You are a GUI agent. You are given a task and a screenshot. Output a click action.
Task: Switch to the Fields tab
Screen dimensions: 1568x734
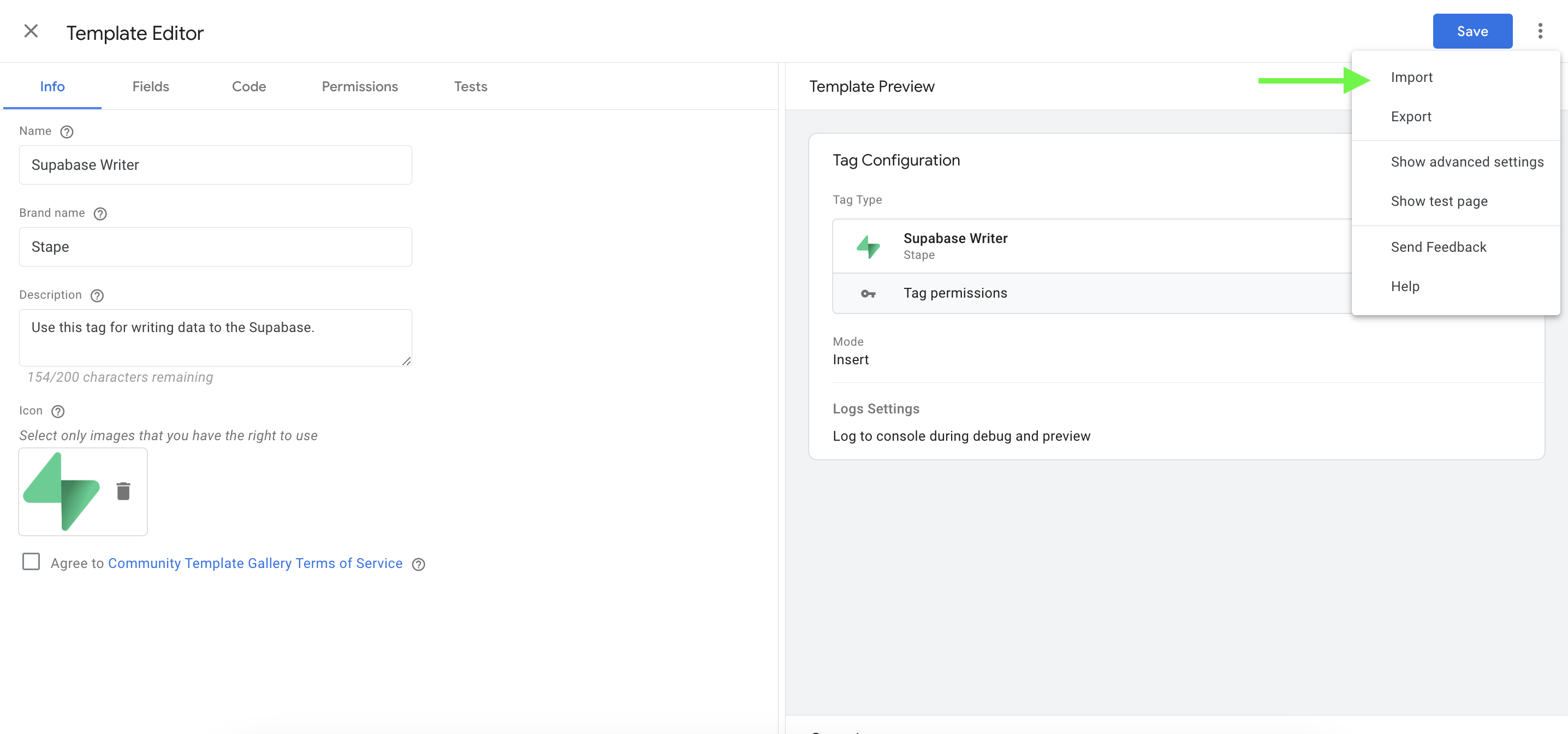150,86
